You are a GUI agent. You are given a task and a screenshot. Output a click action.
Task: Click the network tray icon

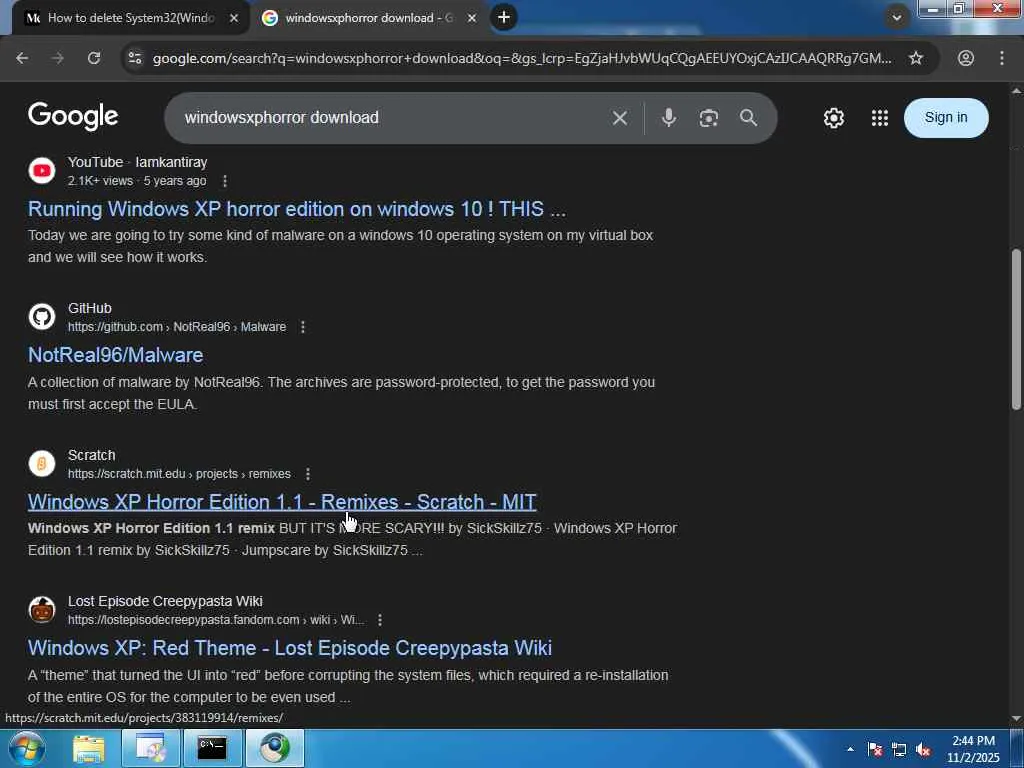click(x=899, y=749)
